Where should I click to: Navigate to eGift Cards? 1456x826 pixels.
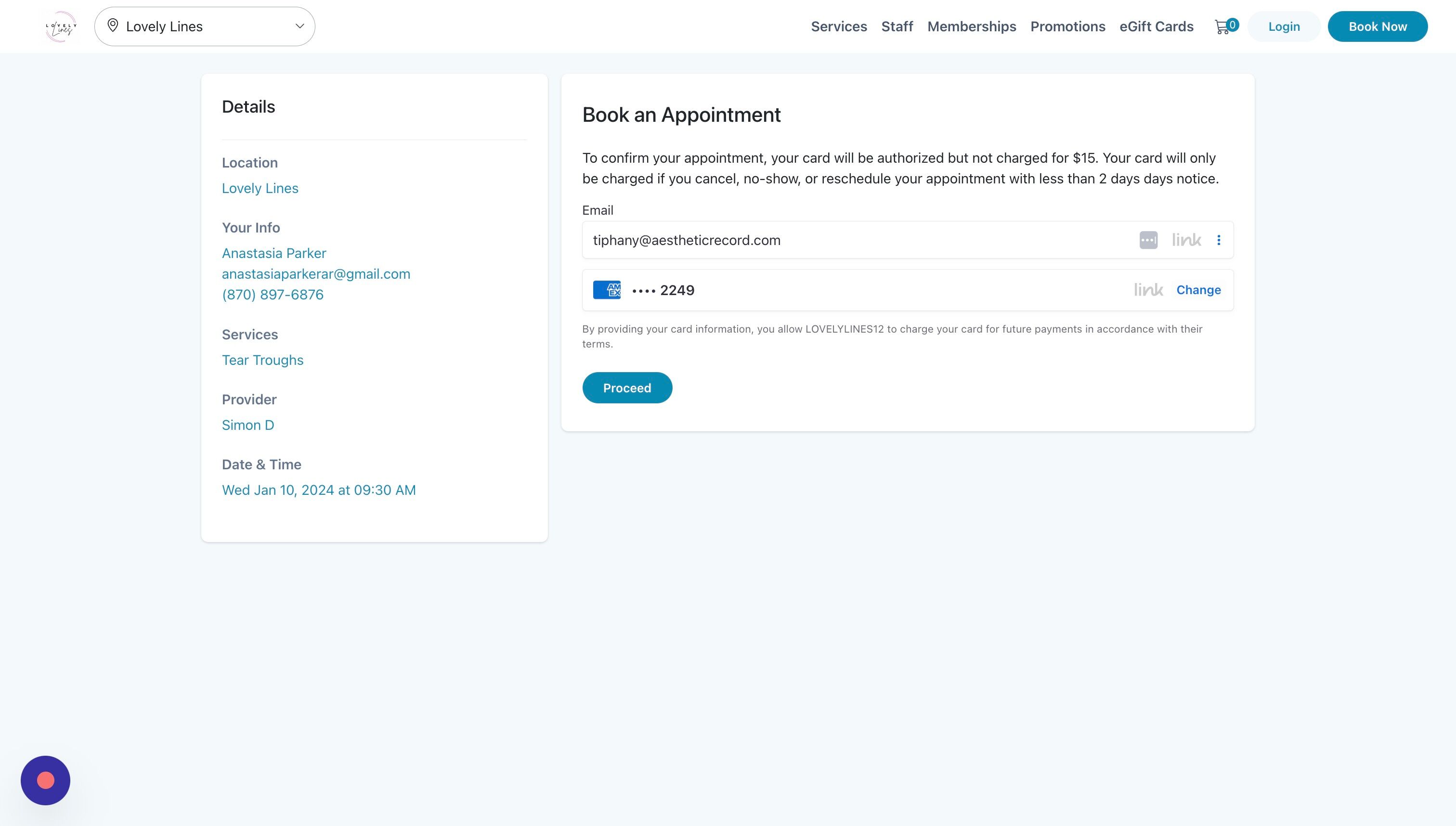tap(1157, 26)
